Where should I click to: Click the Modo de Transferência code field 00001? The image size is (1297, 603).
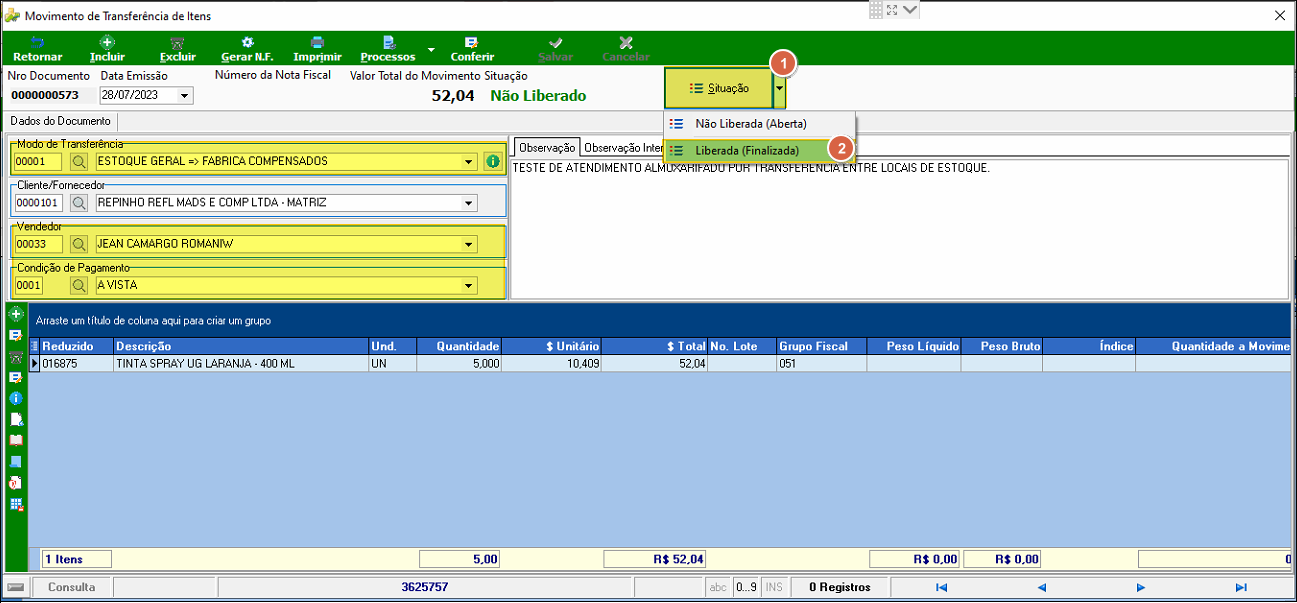[x=38, y=161]
